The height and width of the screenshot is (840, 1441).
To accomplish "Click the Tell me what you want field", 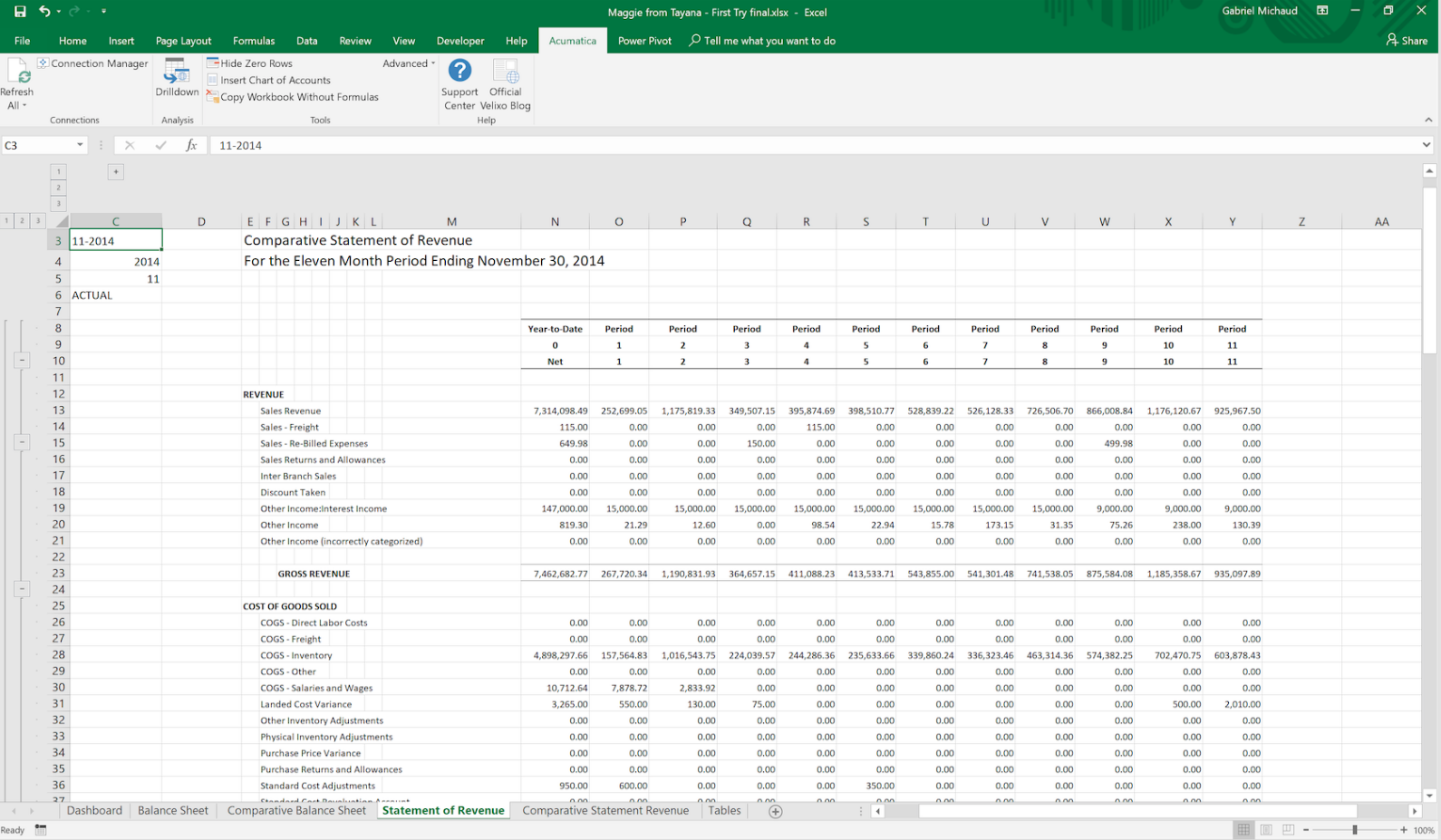I will pos(762,41).
